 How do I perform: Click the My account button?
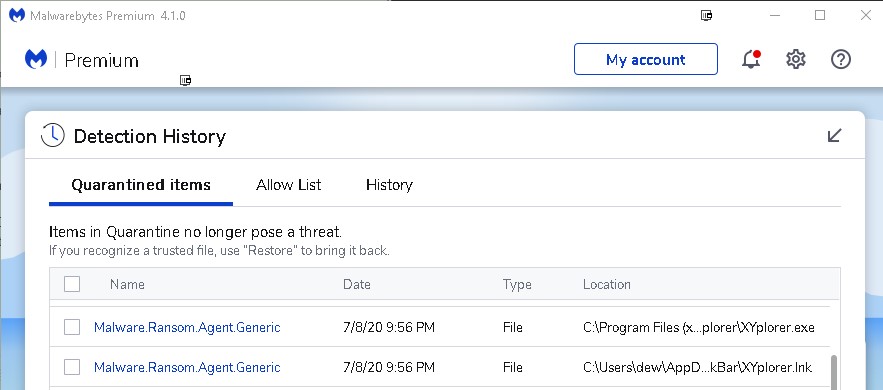point(646,59)
